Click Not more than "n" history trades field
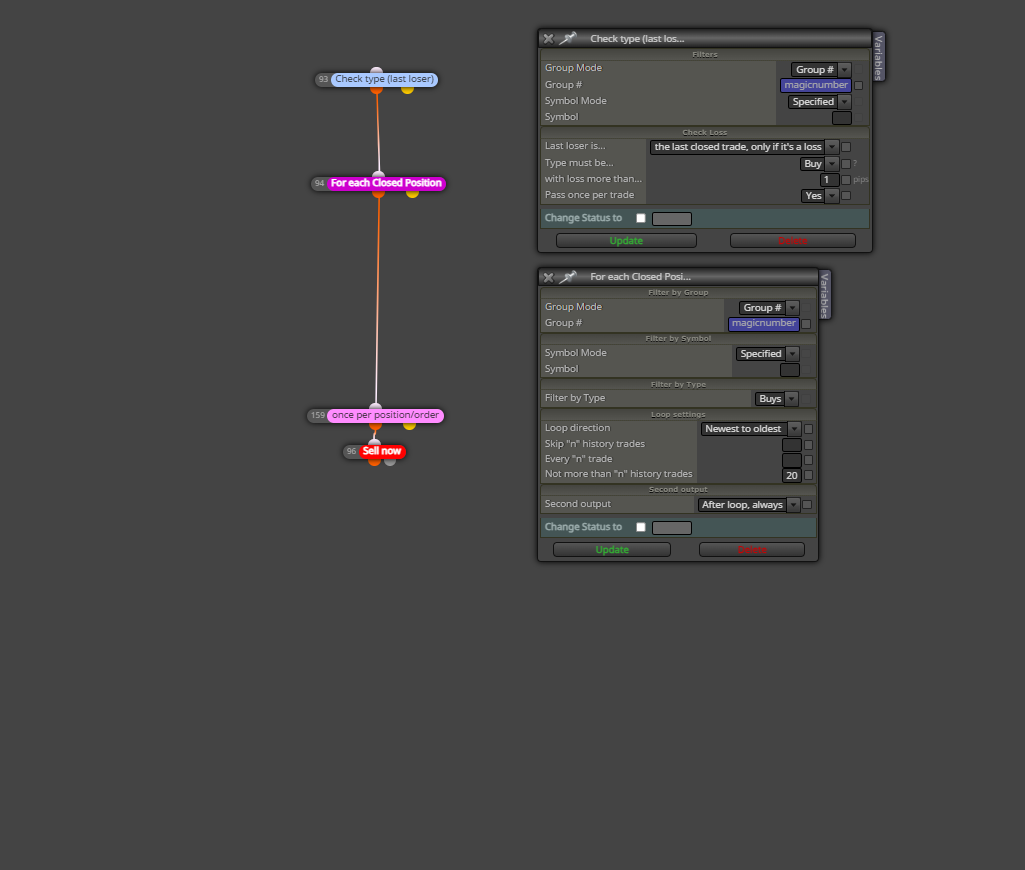 [792, 475]
